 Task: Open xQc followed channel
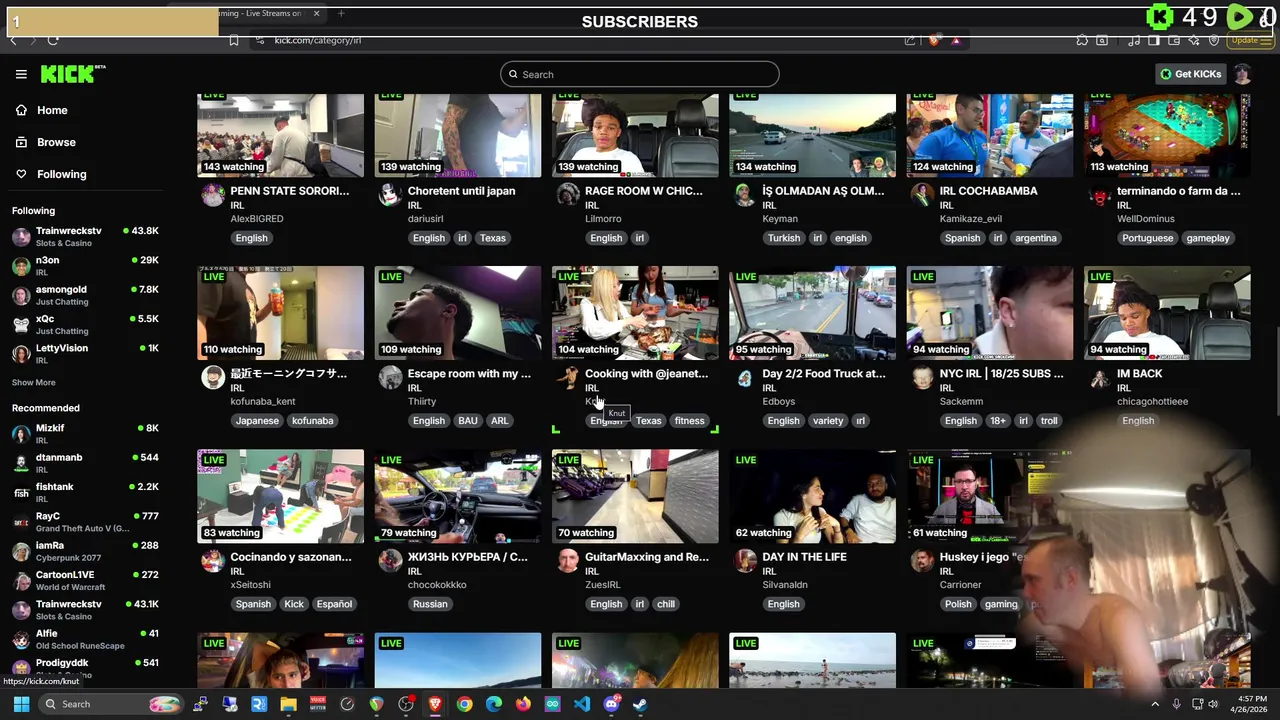coord(85,324)
